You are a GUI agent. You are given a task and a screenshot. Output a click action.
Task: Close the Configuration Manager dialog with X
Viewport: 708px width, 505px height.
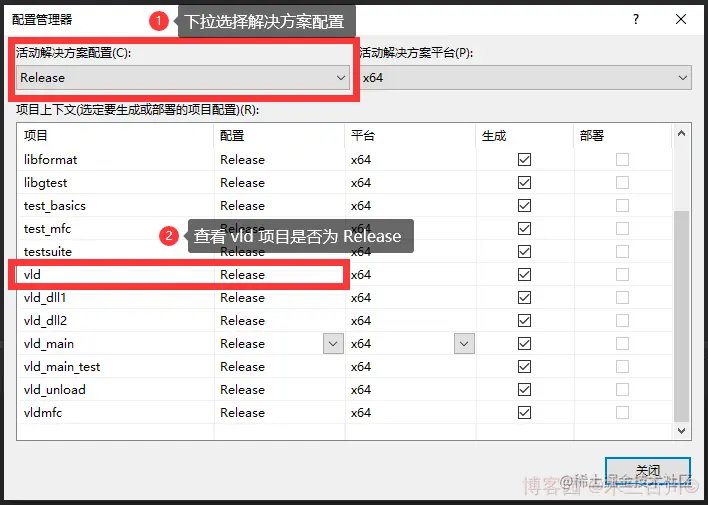[x=681, y=19]
